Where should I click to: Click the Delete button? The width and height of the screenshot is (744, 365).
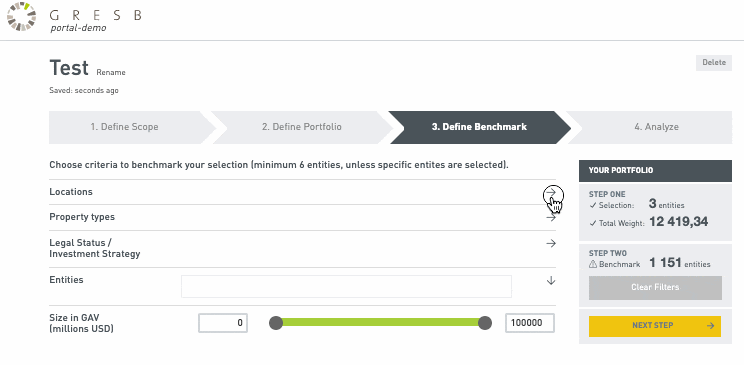point(714,63)
